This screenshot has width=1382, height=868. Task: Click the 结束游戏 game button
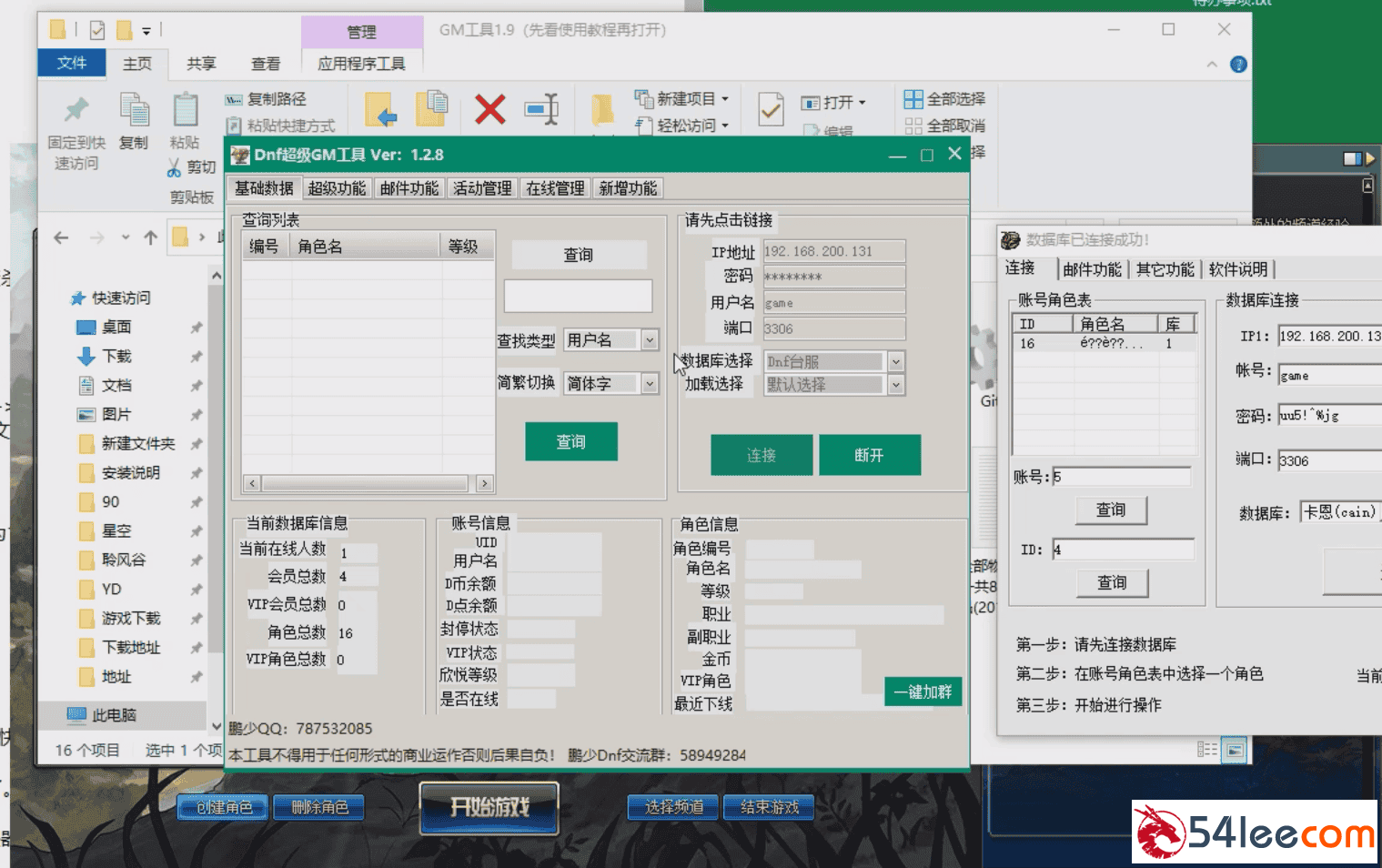coord(769,807)
